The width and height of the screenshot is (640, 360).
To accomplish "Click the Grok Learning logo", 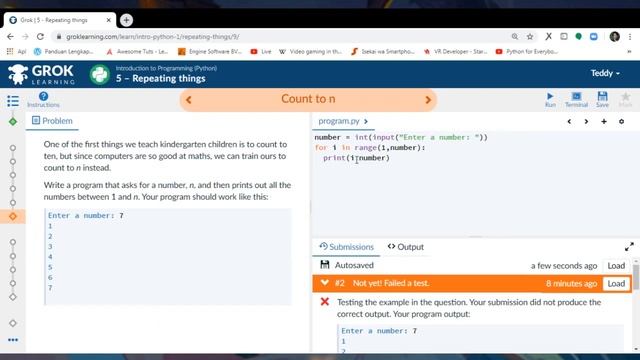I will (41, 74).
